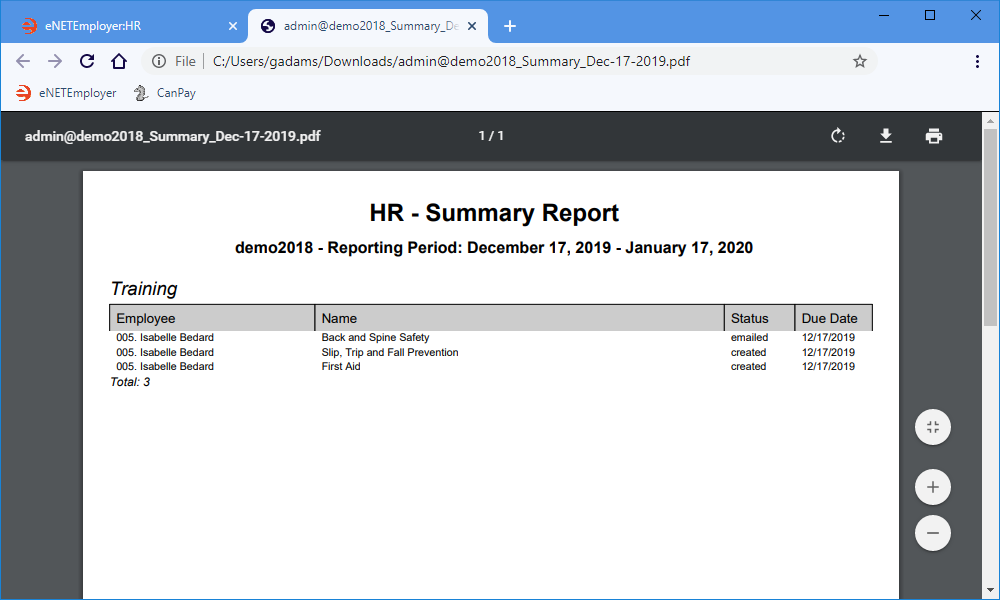The image size is (1000, 600).
Task: Click employee name in Back and Spine row
Action: click(165, 337)
